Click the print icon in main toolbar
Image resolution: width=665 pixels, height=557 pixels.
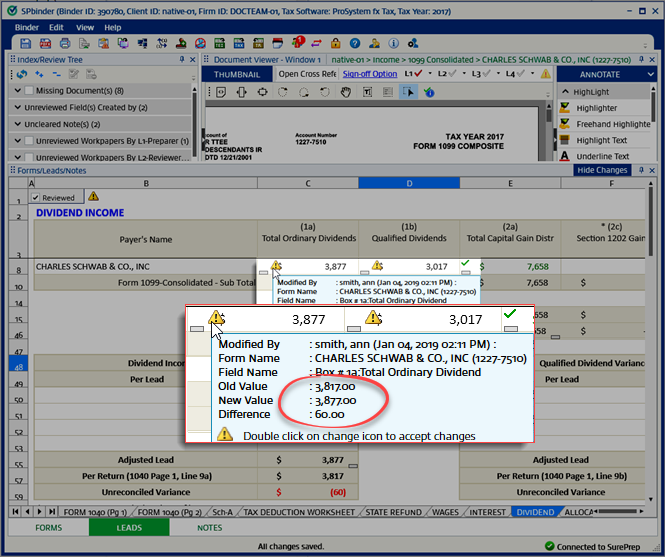[x=65, y=44]
